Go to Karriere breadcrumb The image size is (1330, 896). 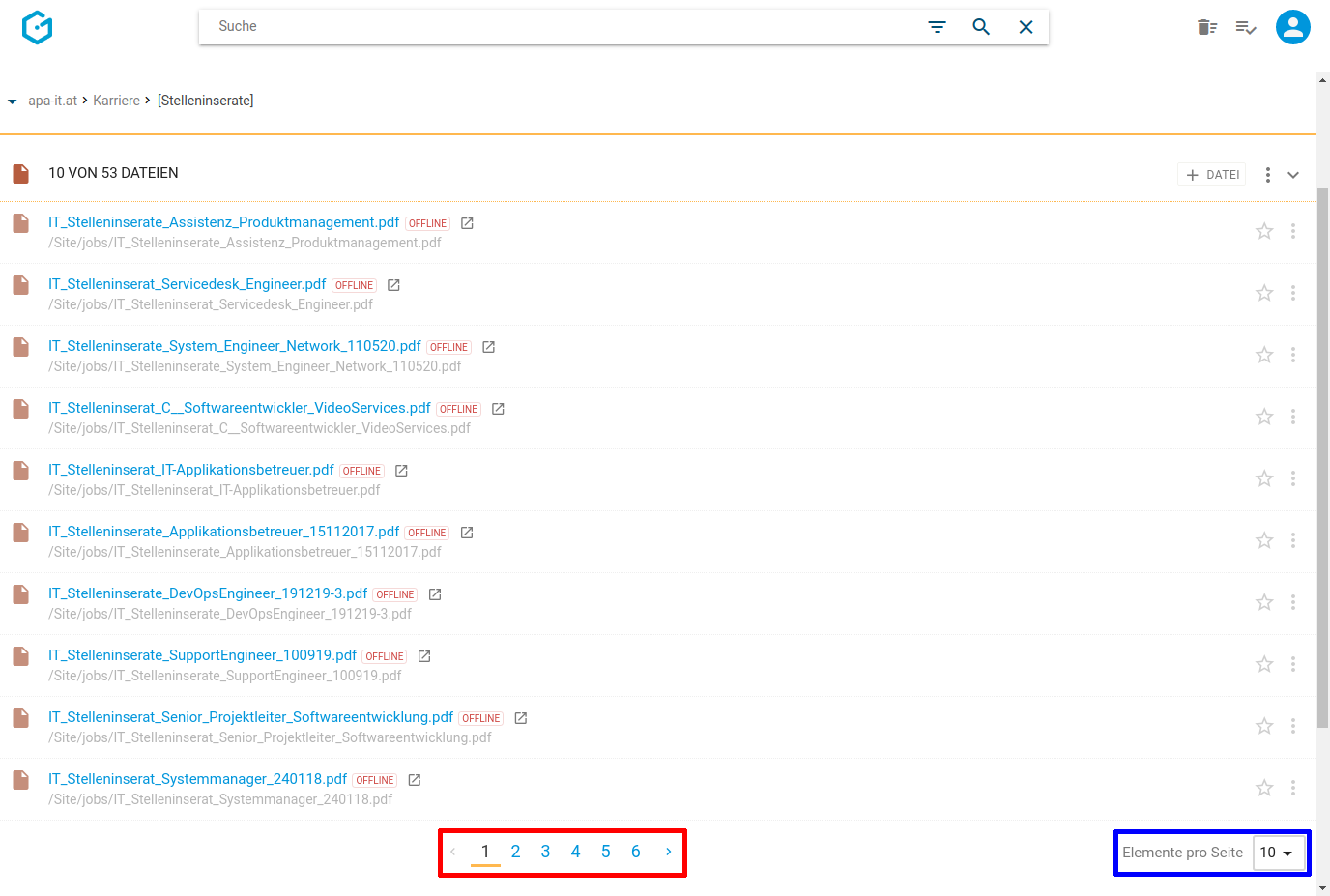116,101
